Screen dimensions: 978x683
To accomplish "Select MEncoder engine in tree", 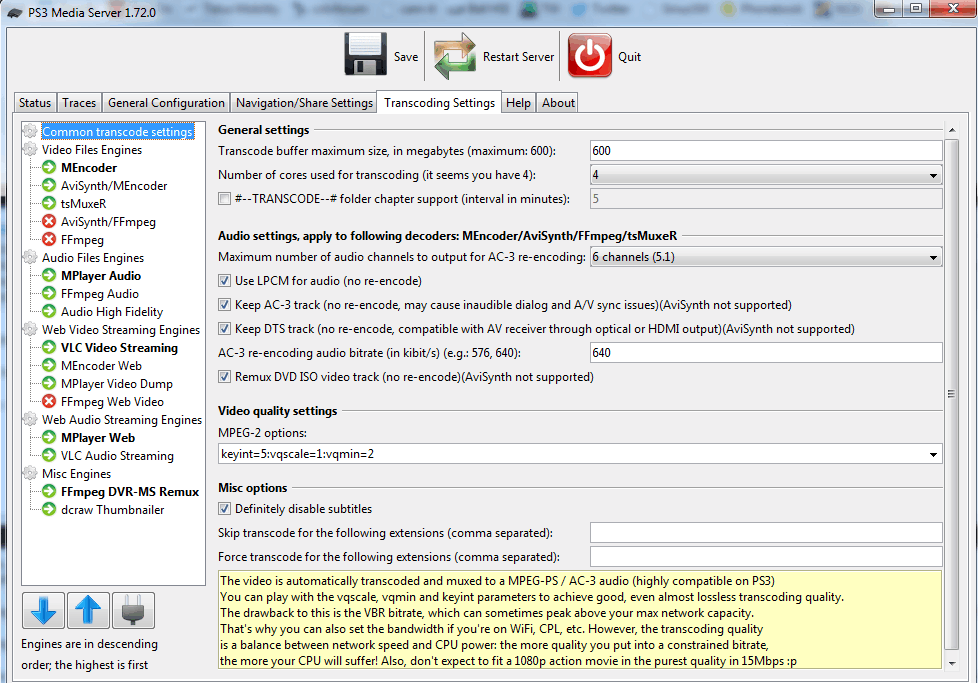I will click(x=89, y=168).
